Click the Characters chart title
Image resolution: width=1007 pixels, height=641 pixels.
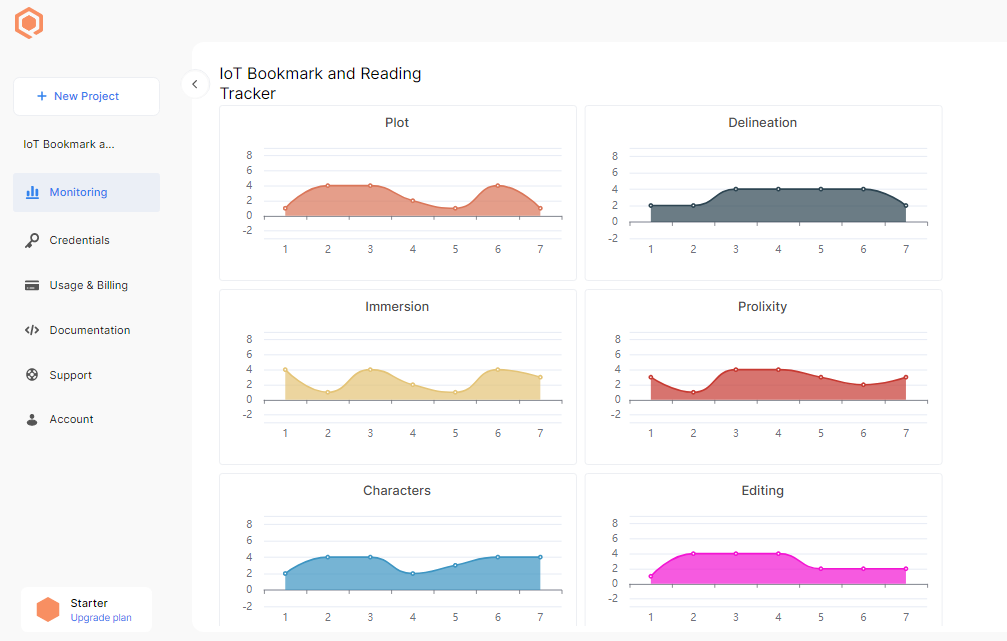tap(397, 491)
